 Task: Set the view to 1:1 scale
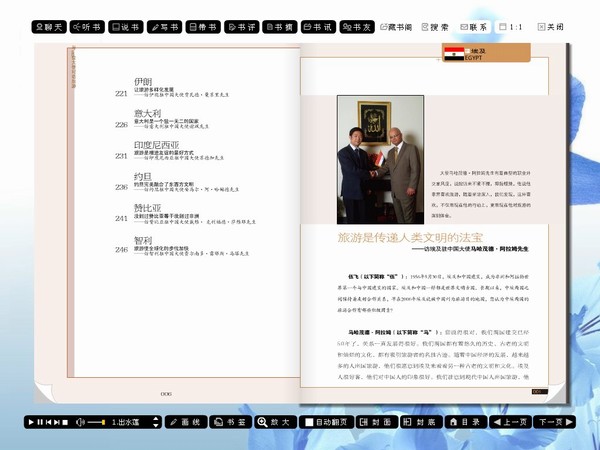point(511,27)
